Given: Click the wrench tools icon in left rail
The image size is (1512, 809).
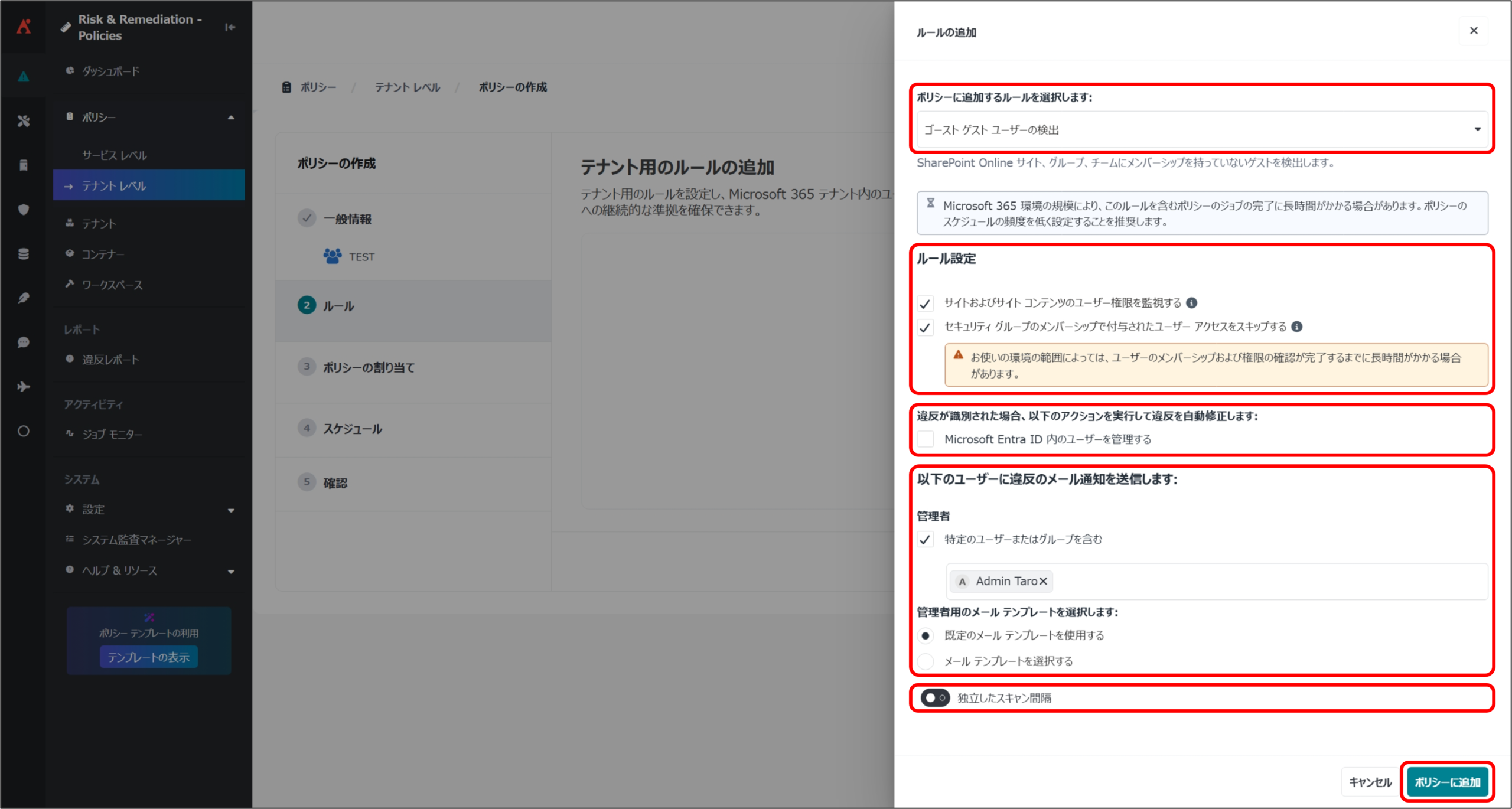Looking at the screenshot, I should pos(24,121).
